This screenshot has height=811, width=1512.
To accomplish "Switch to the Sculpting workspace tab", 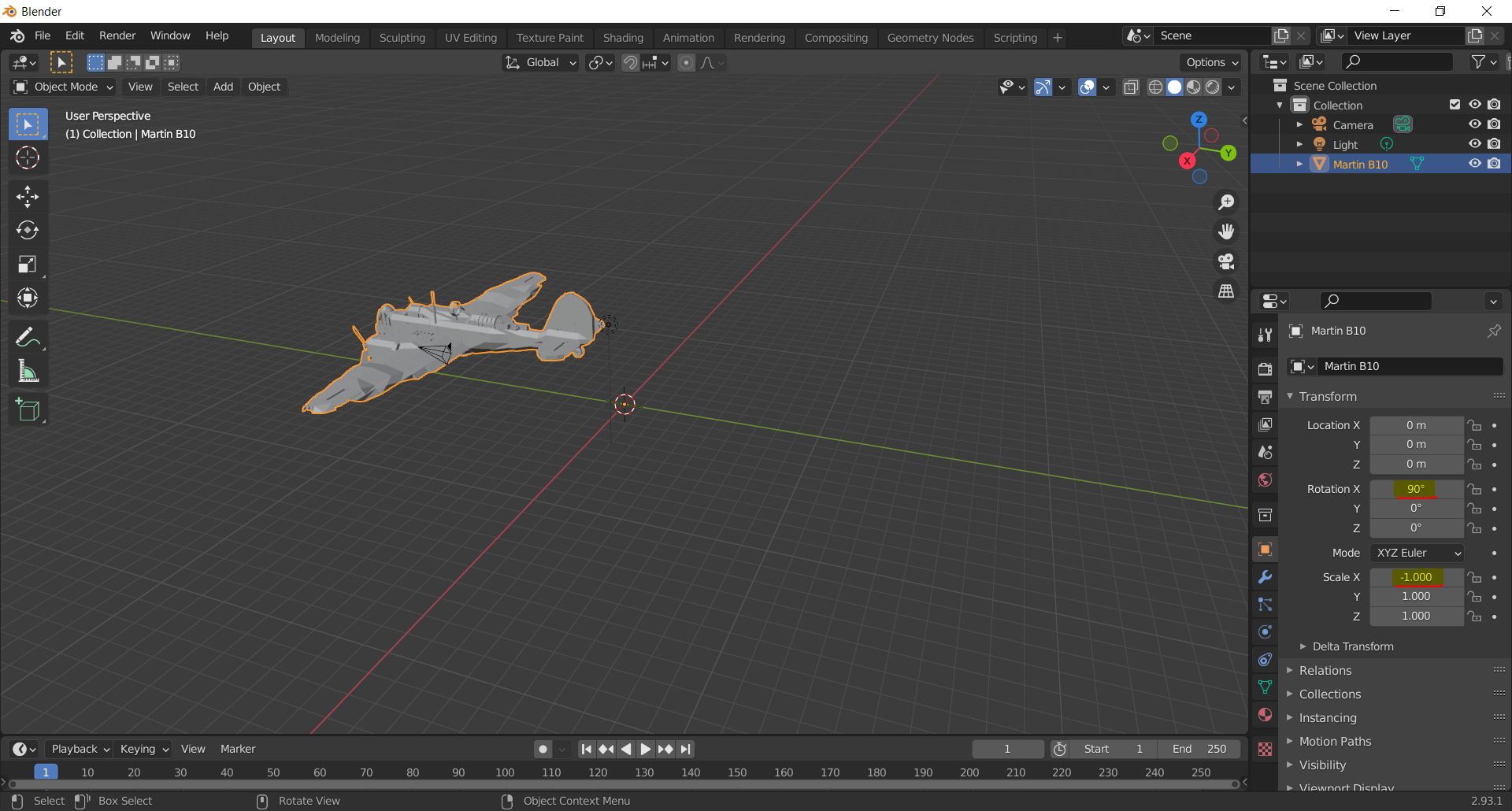I will [x=402, y=38].
